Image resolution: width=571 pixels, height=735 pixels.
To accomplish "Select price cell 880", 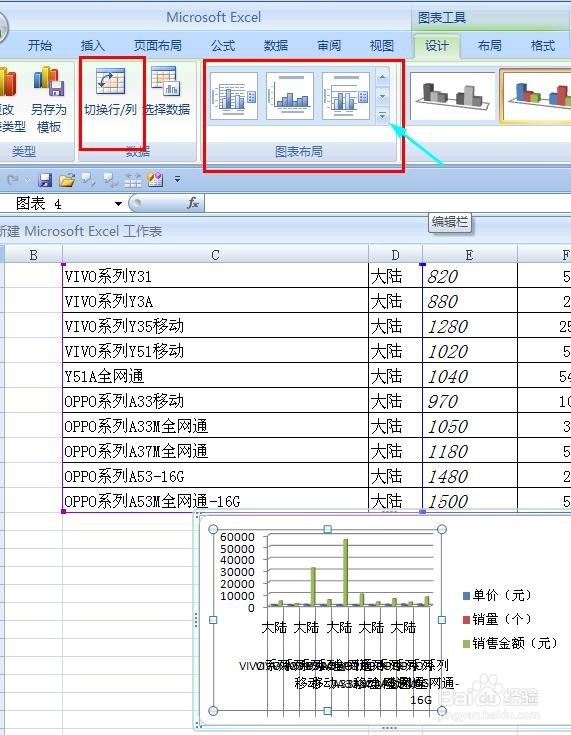I will [x=470, y=300].
